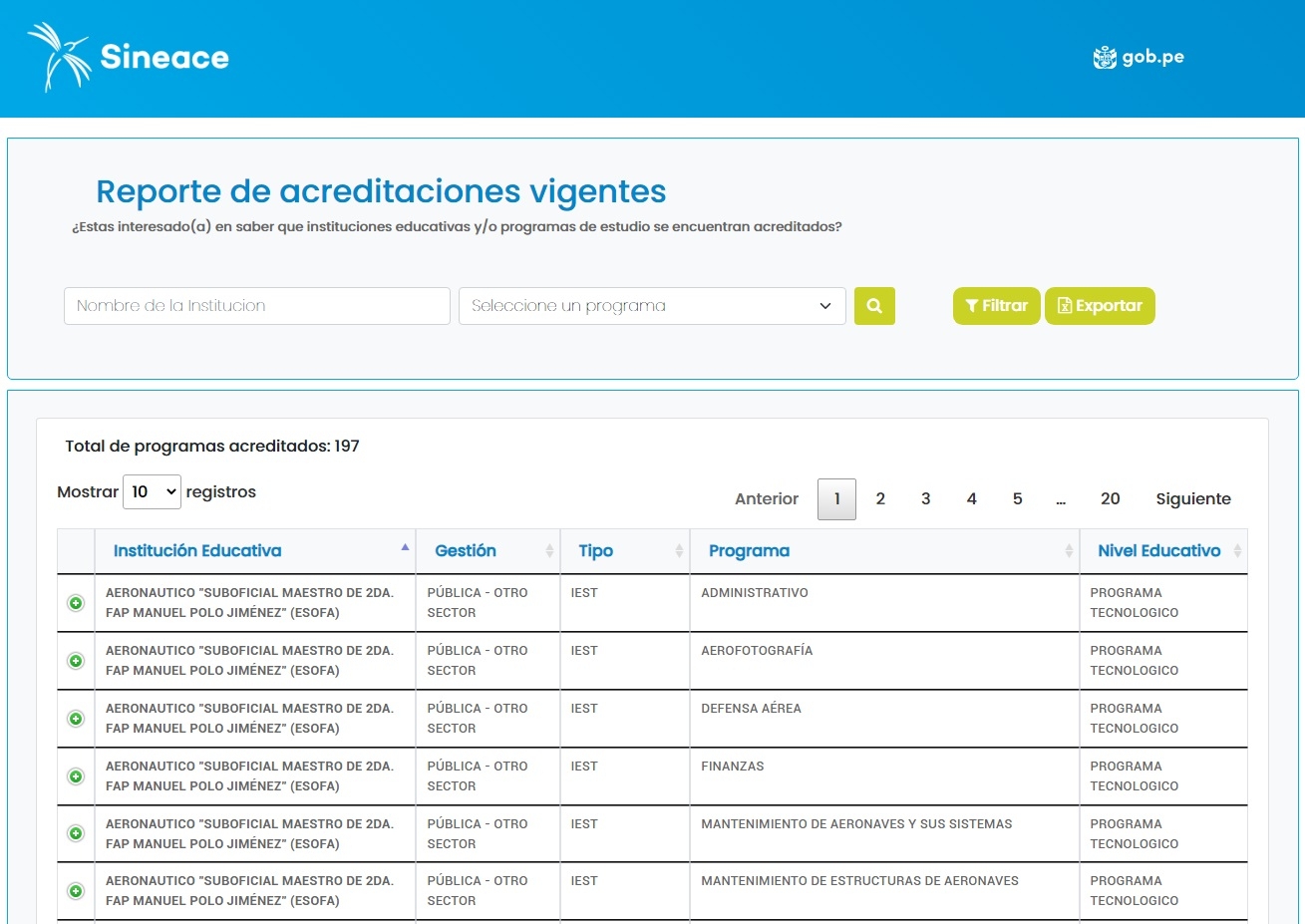Select pagination page 1

[x=836, y=499]
